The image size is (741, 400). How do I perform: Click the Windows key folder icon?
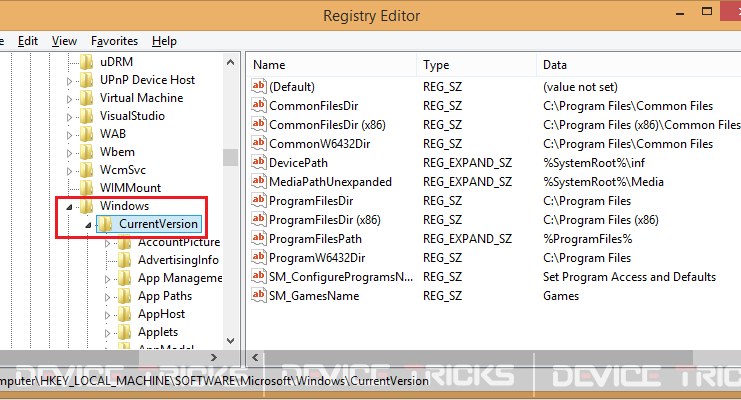[86, 206]
